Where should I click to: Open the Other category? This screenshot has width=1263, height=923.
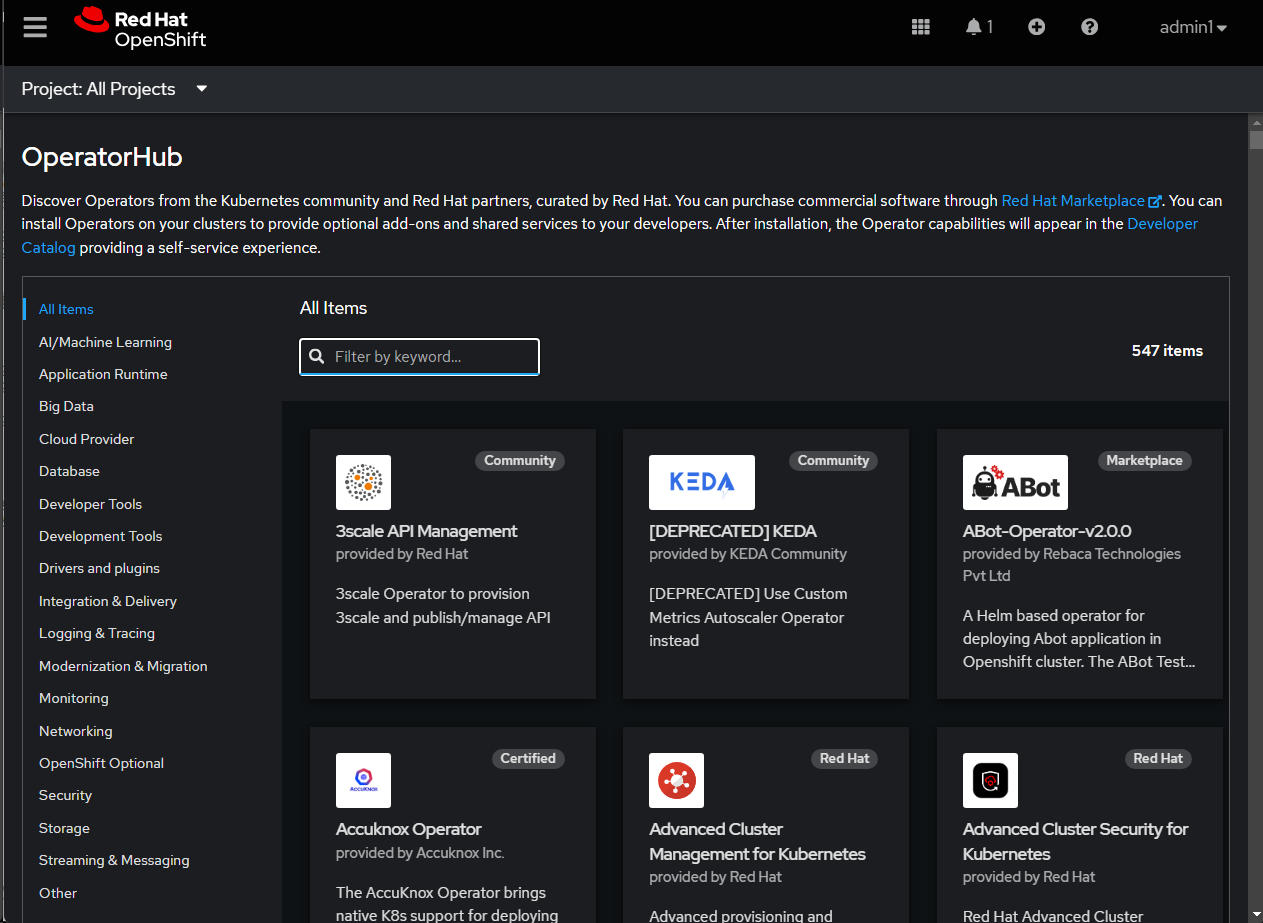point(58,893)
